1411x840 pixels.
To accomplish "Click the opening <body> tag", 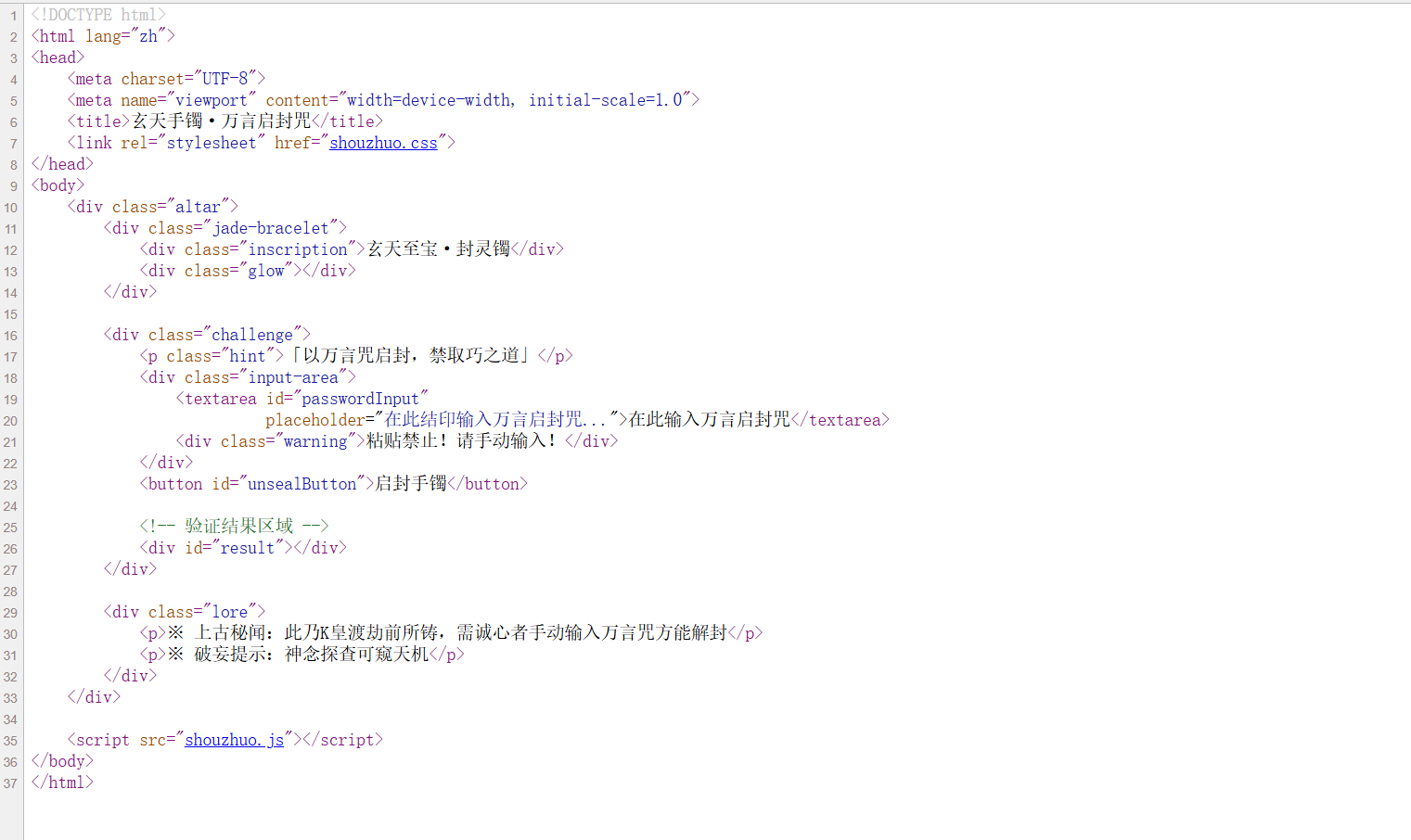I will (x=58, y=185).
